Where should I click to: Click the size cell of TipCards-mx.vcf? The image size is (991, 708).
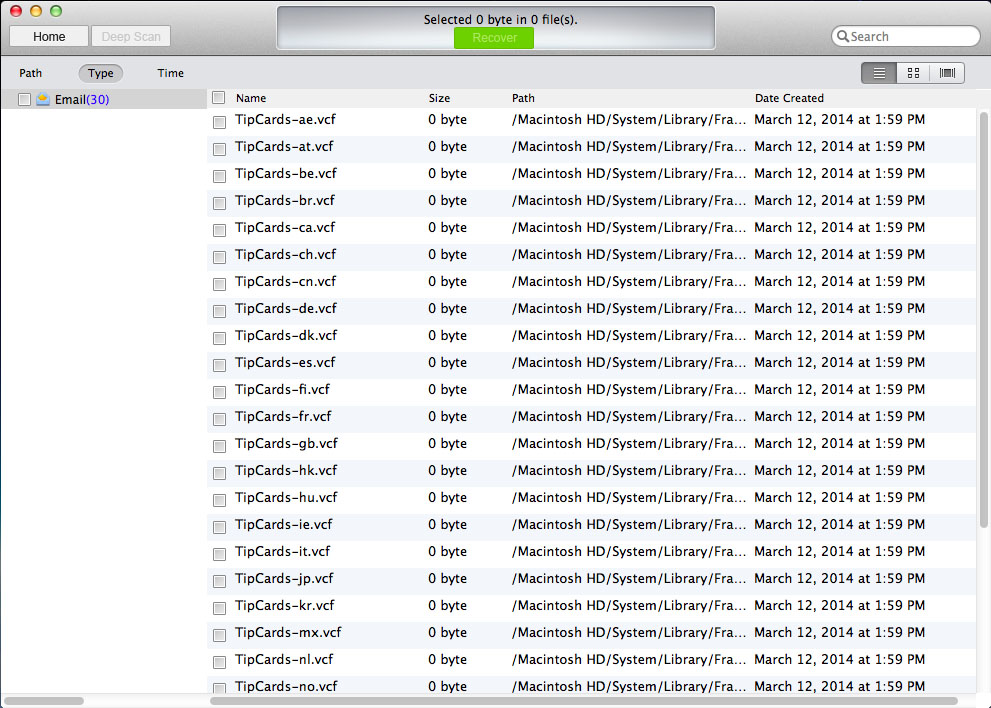(x=447, y=632)
